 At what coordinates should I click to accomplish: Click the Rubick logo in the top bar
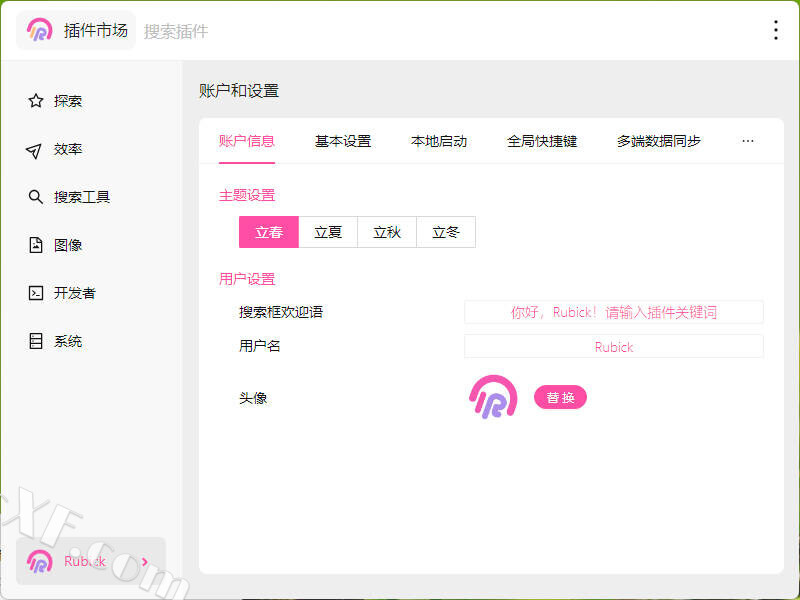[39, 30]
